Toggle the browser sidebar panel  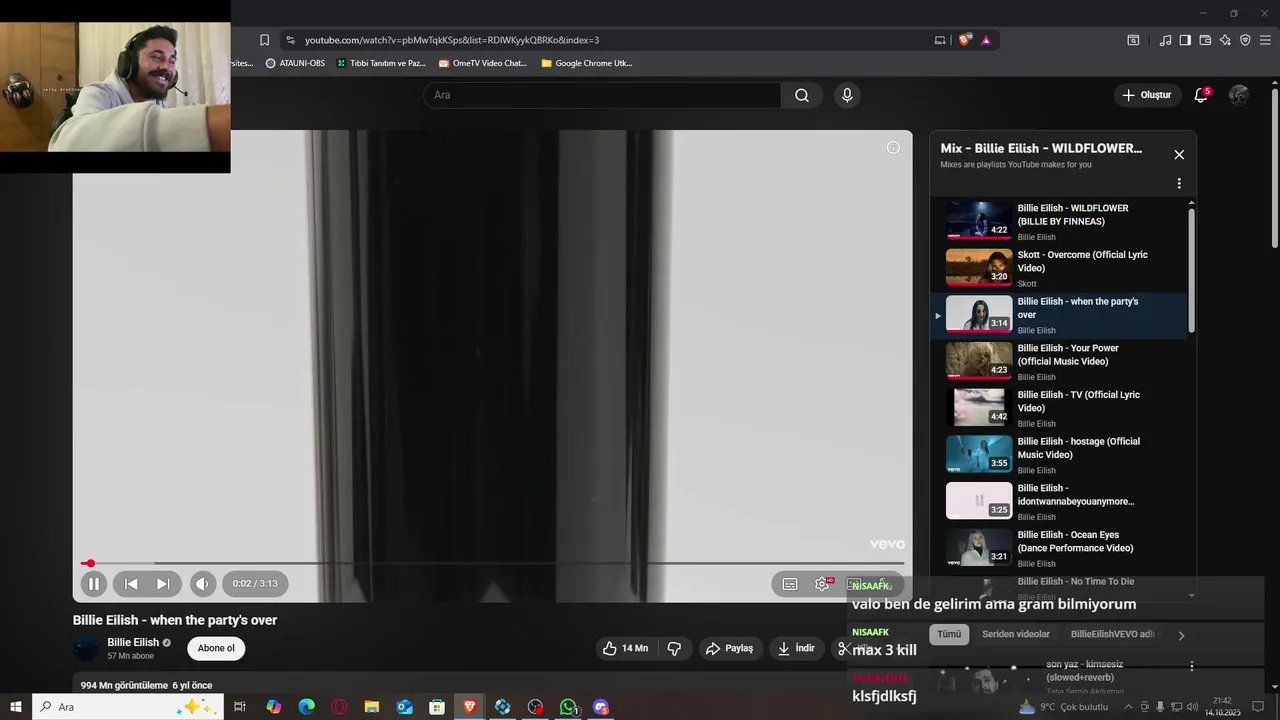click(1185, 40)
